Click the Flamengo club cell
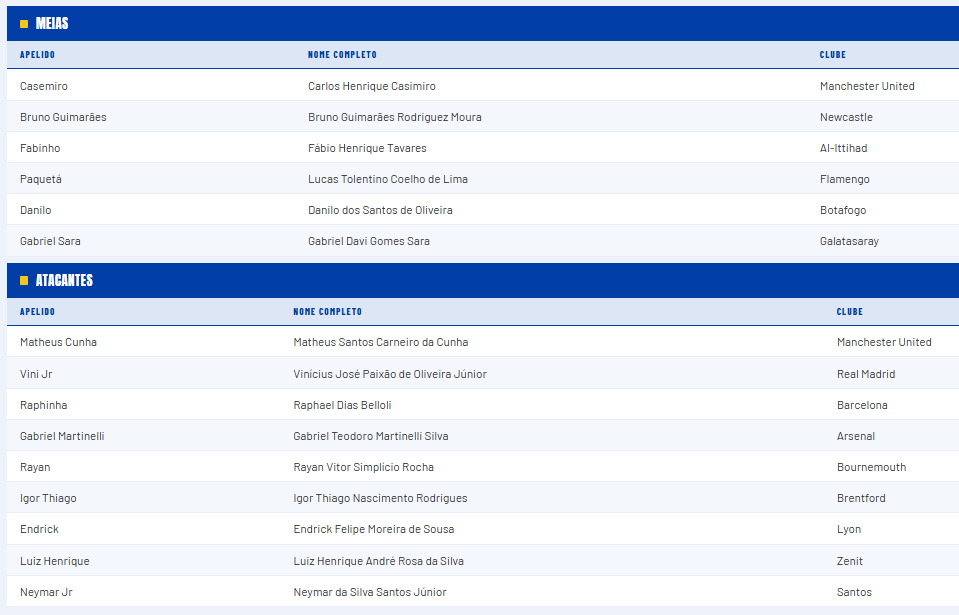Viewport: 959px width, 615px height. click(845, 180)
